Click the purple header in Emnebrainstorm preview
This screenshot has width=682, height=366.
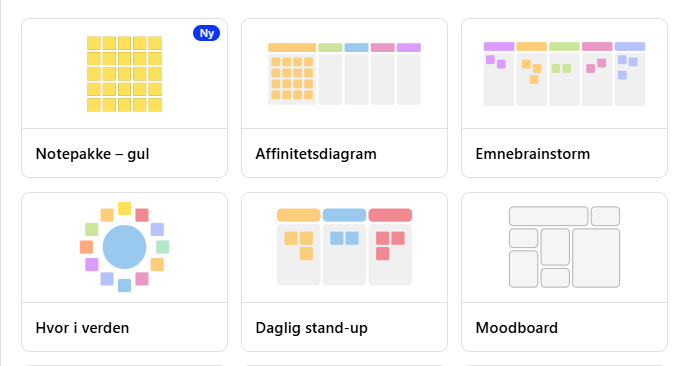499,47
